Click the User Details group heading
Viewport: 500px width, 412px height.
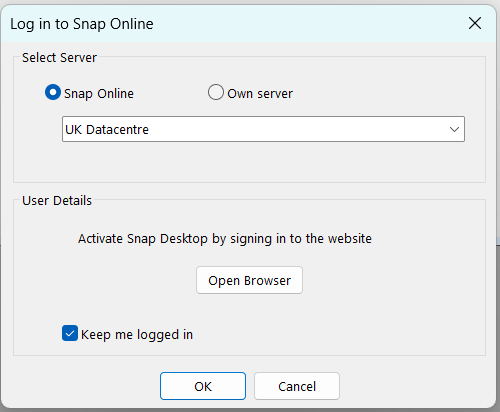pyautogui.click(x=57, y=201)
